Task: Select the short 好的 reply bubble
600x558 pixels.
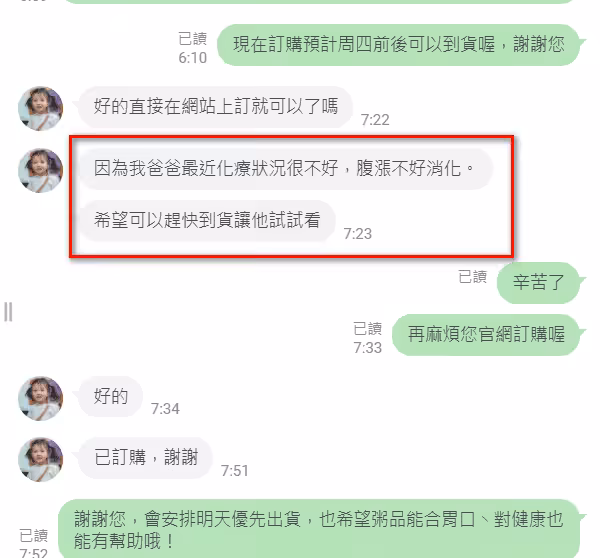Action: click(110, 396)
